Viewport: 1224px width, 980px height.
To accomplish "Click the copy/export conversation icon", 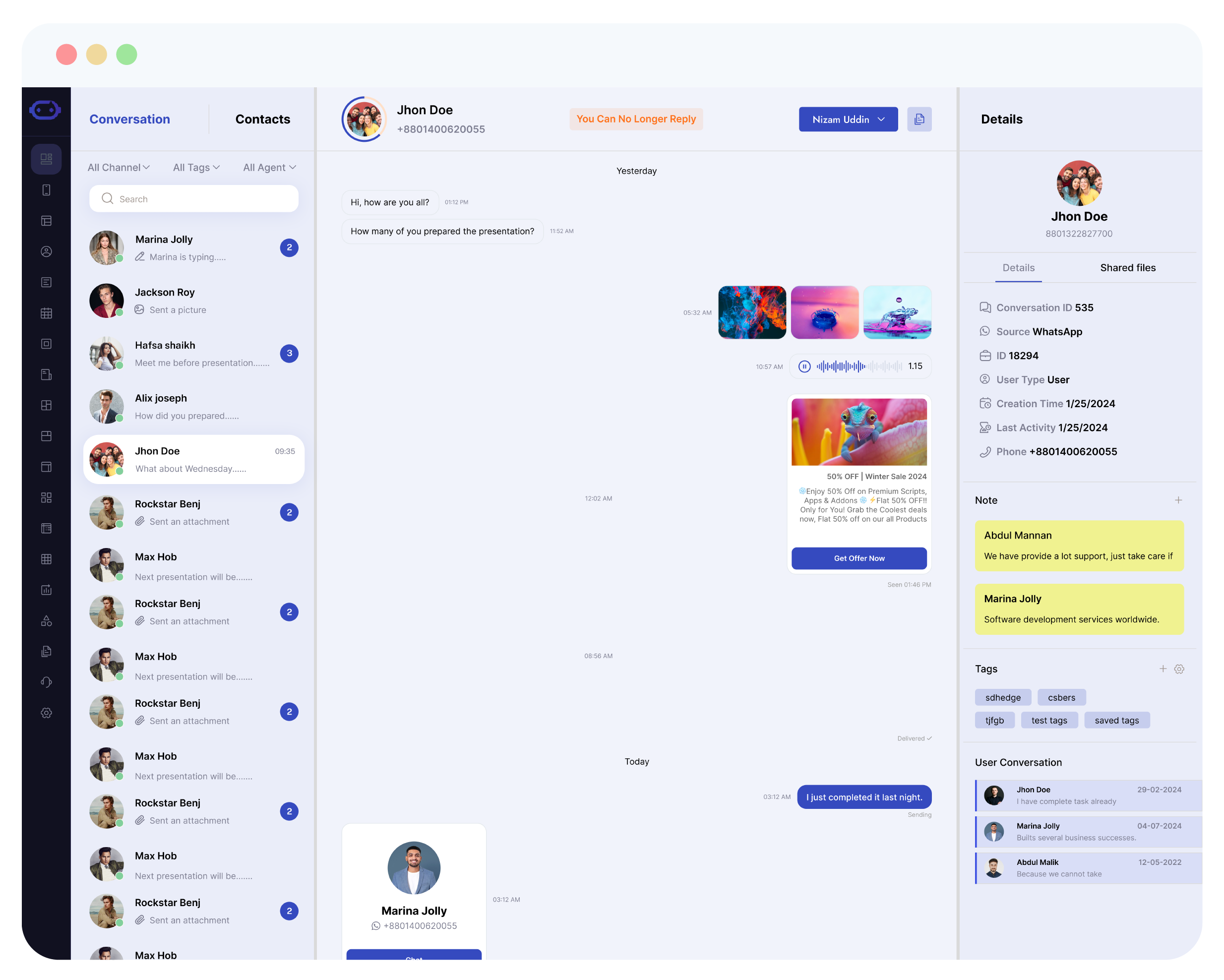I will (920, 118).
